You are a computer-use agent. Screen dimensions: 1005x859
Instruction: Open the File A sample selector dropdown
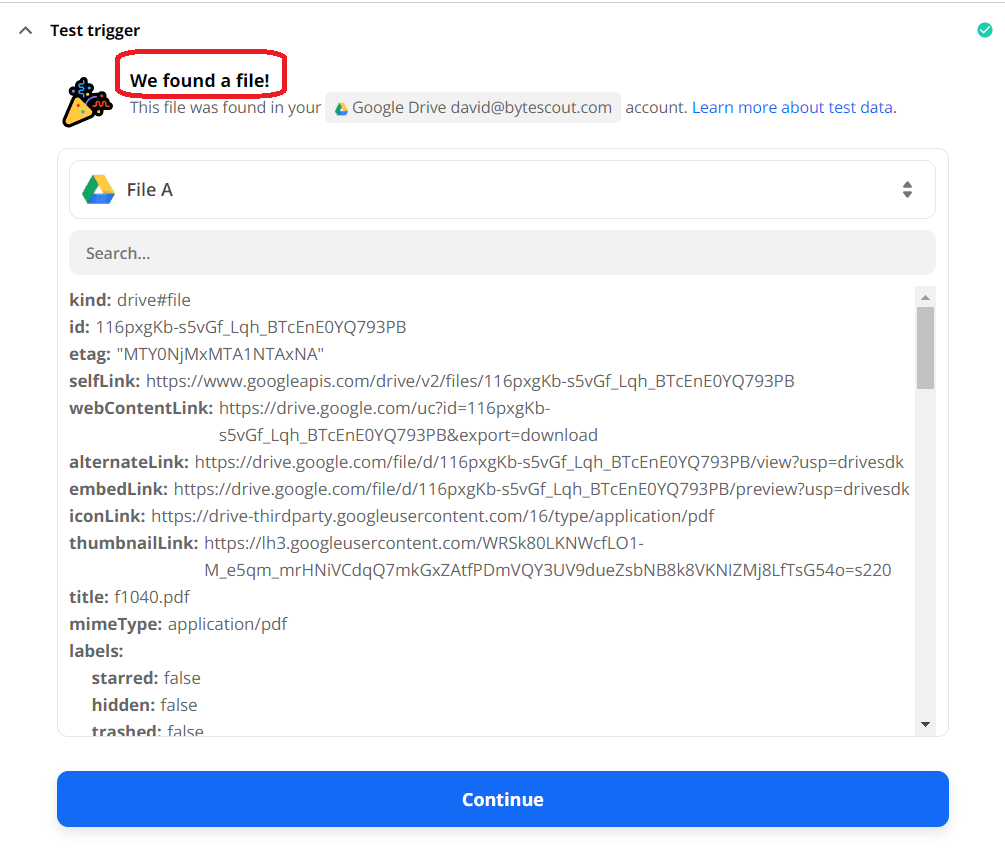pos(502,190)
